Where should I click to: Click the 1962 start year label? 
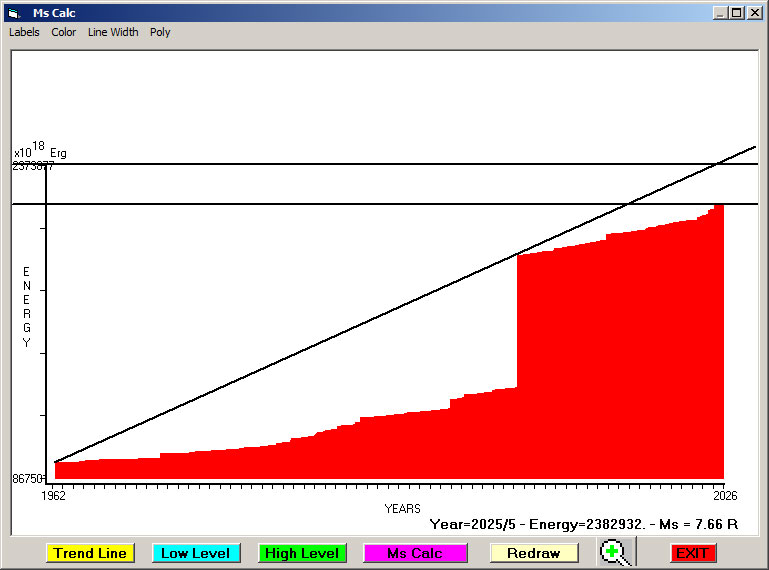tap(52, 495)
